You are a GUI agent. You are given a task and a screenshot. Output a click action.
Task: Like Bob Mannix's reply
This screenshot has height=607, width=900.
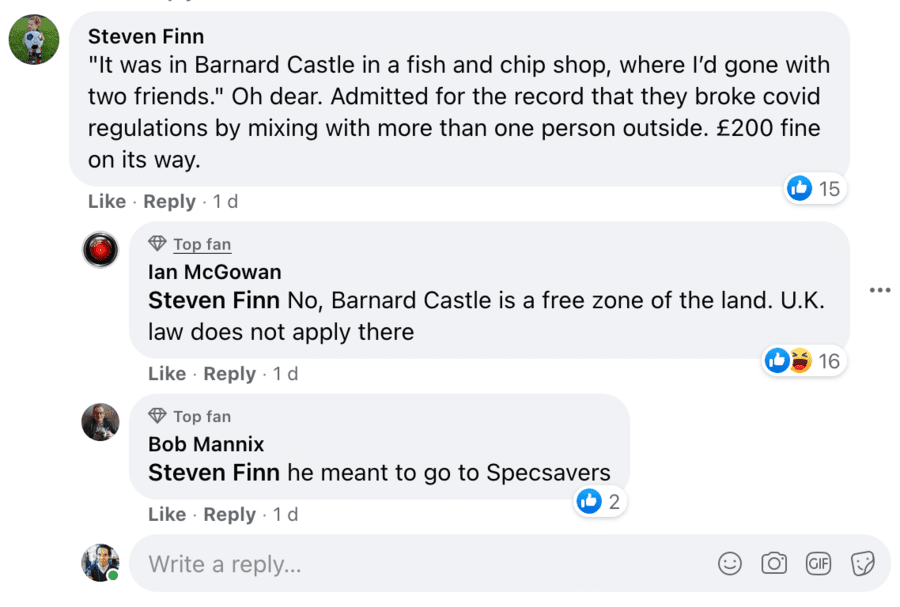[167, 515]
